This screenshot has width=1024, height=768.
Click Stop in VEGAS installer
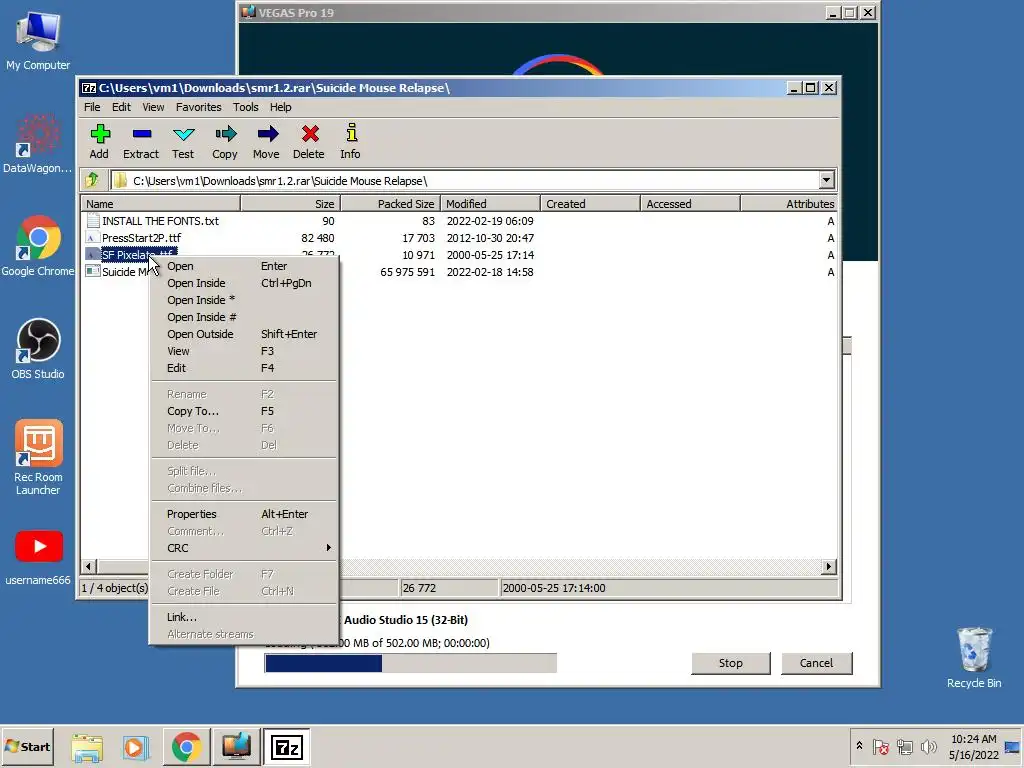coord(731,663)
